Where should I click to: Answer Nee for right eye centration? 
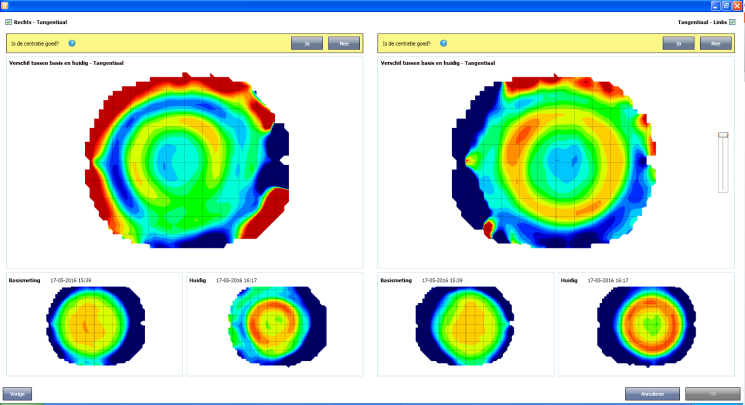[x=344, y=43]
